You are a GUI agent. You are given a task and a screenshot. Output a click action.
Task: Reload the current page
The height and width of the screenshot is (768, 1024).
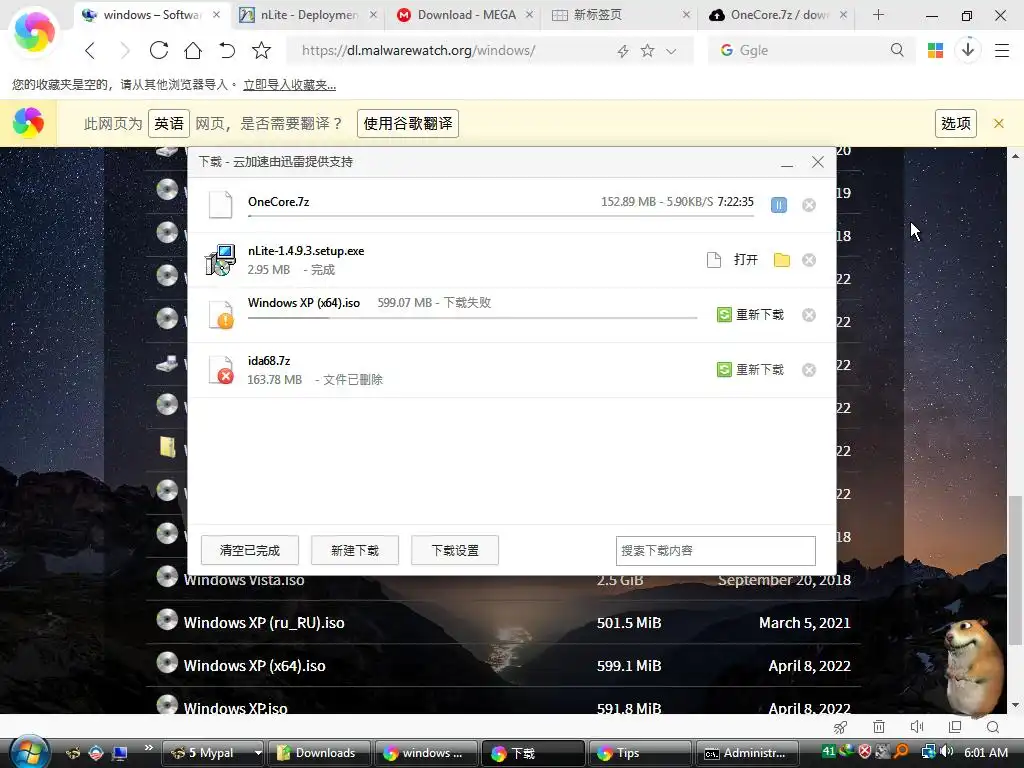click(x=159, y=50)
